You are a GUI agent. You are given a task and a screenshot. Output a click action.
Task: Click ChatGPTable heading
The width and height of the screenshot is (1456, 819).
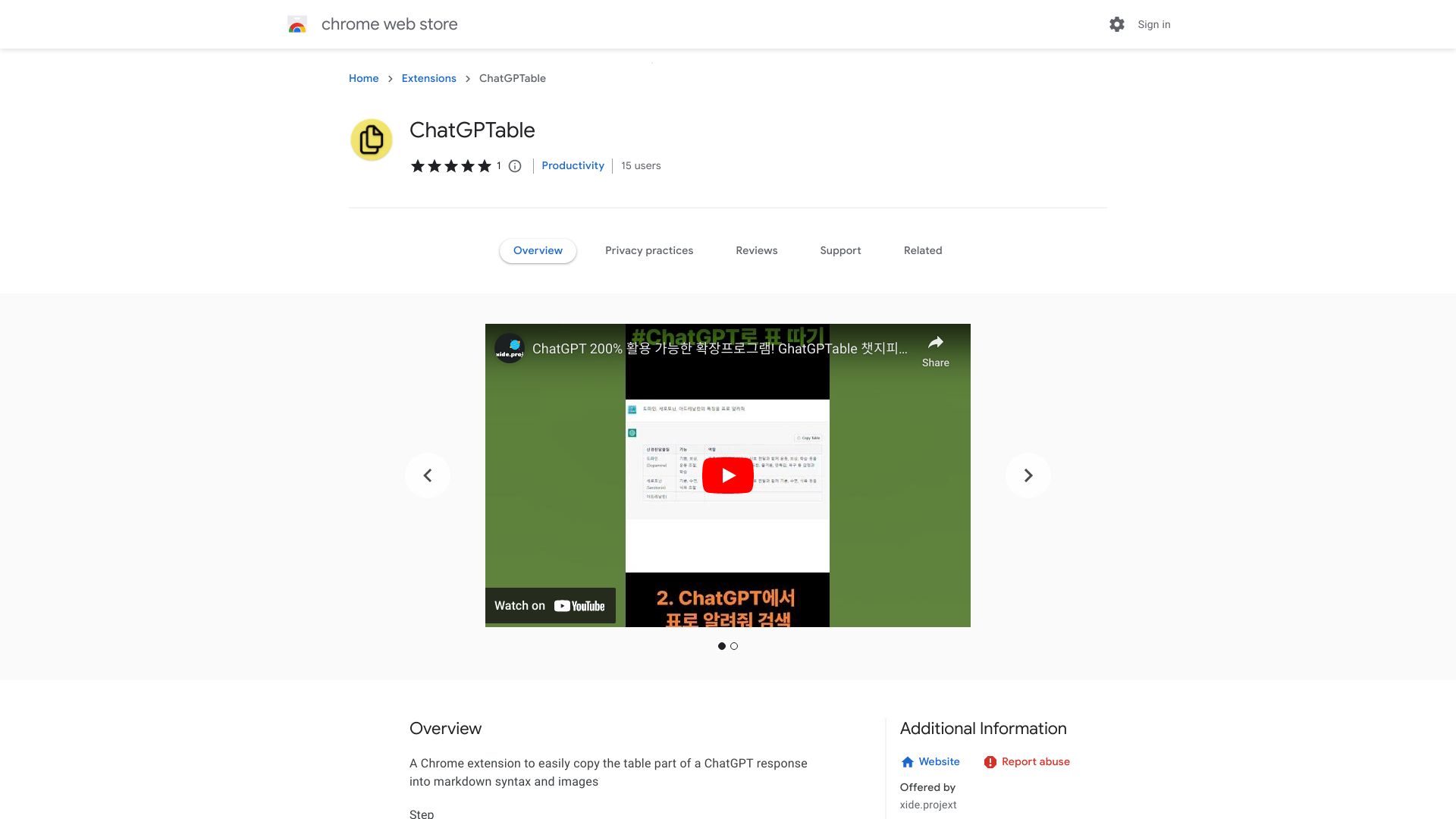472,130
